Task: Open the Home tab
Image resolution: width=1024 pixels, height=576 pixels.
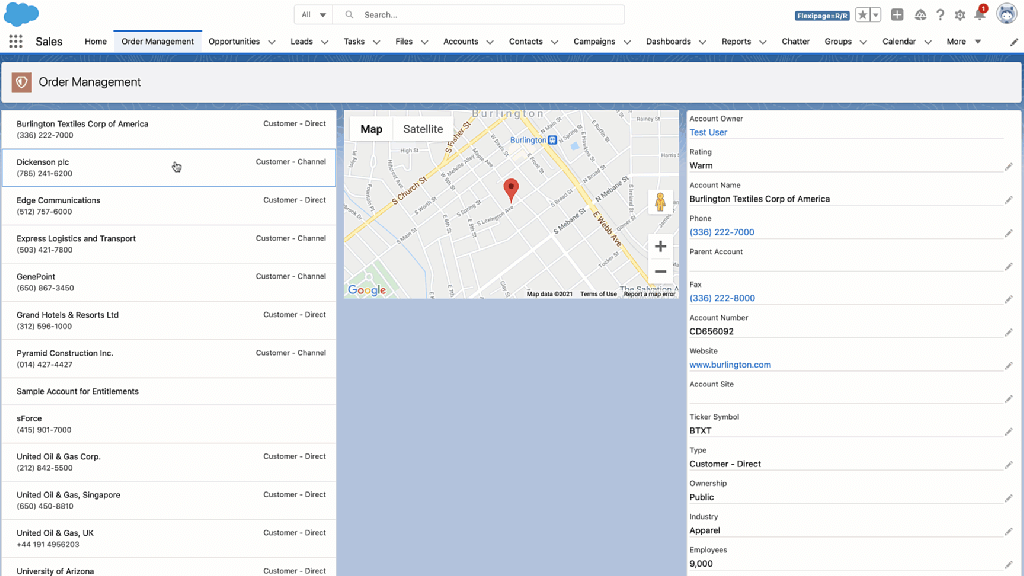Action: pyautogui.click(x=95, y=42)
